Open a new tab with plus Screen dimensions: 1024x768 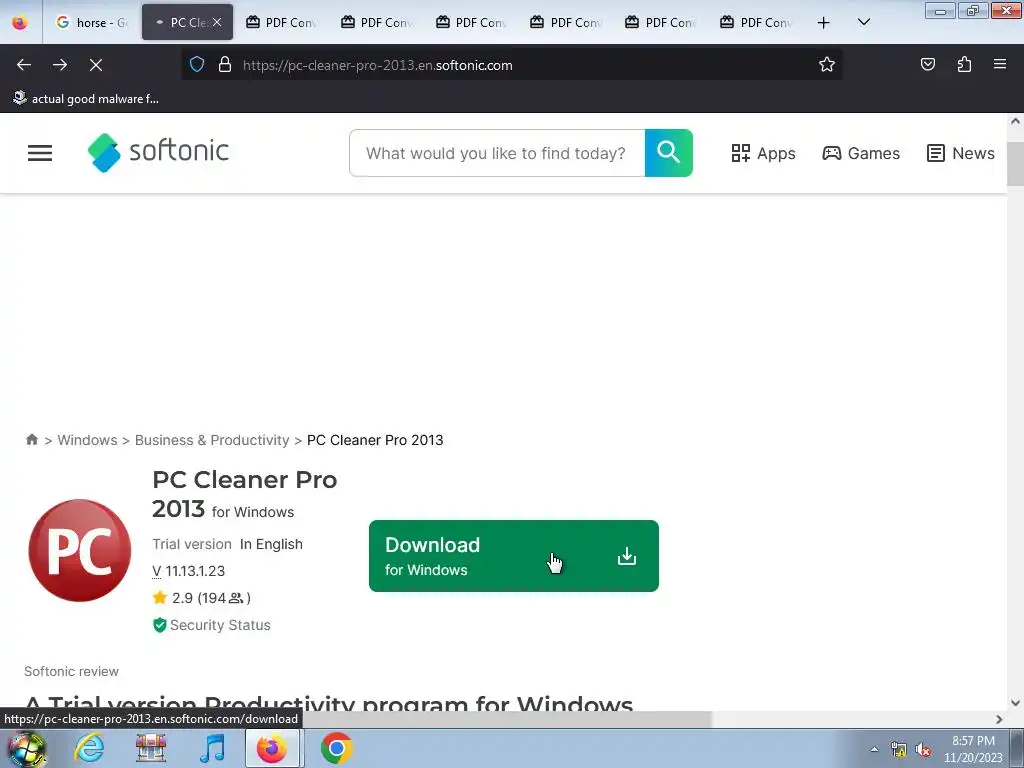[x=824, y=23]
